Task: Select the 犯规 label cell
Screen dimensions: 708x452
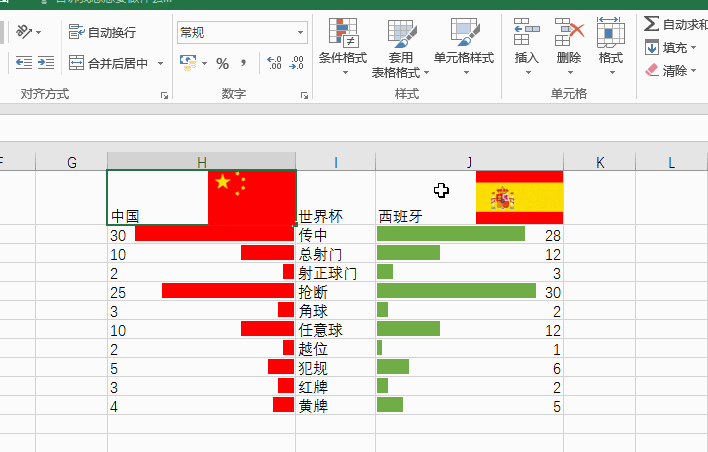Action: point(335,368)
